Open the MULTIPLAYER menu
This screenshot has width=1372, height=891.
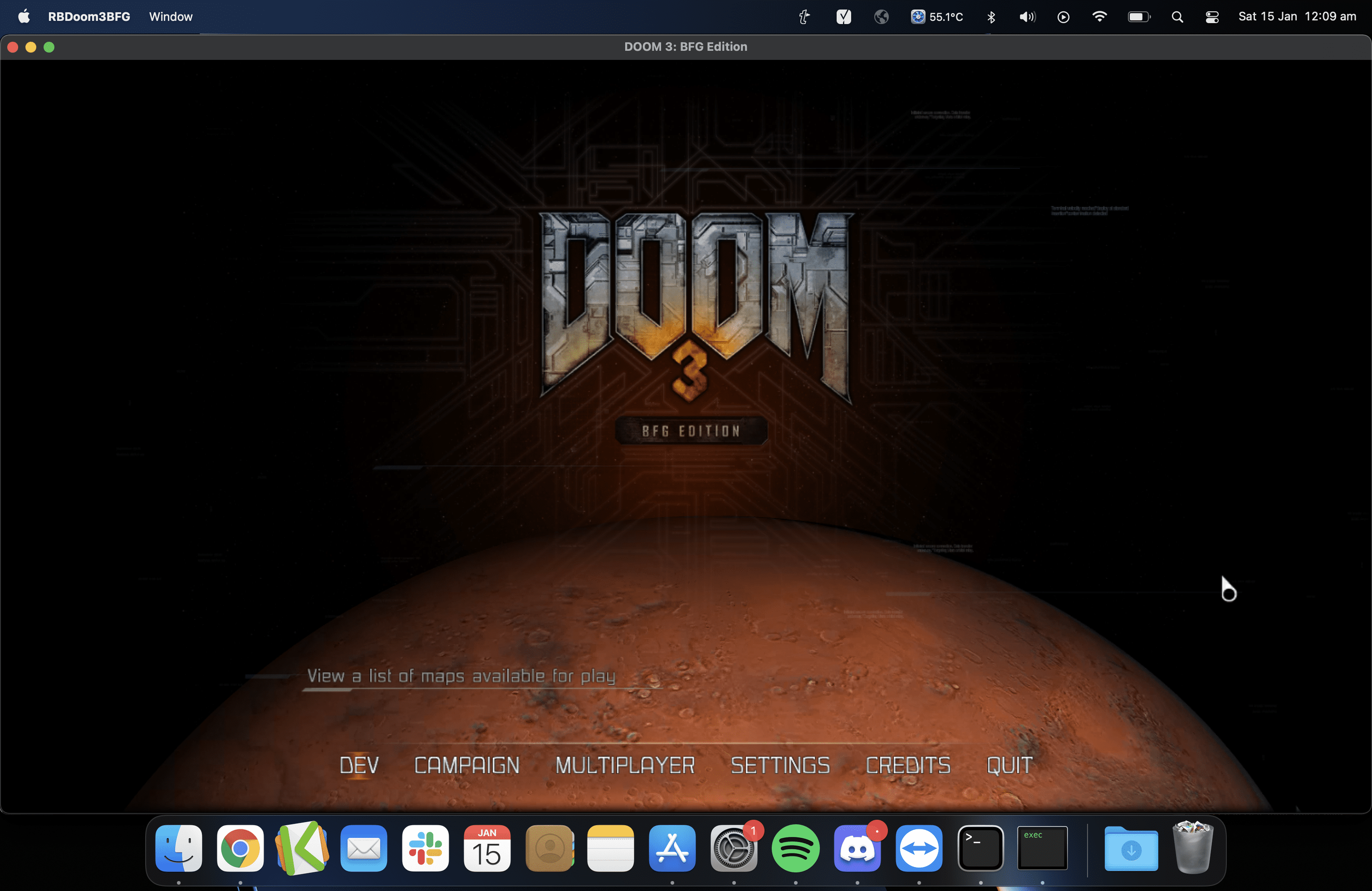point(625,765)
